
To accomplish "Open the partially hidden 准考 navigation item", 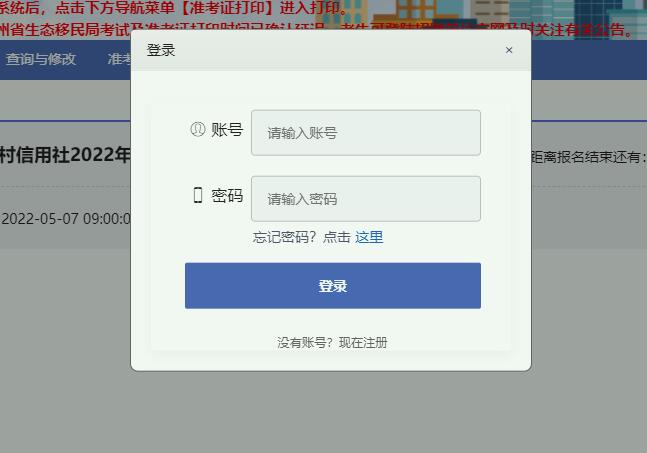I will [x=119, y=59].
